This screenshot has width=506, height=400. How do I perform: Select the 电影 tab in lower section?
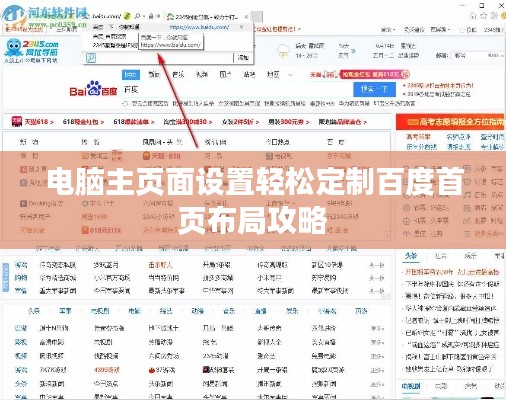(134, 311)
